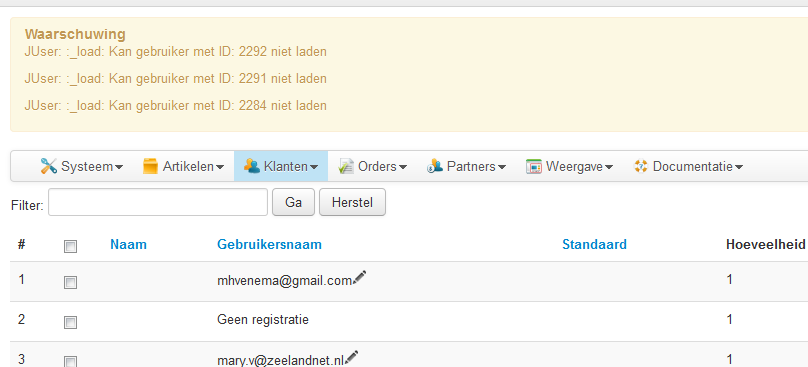This screenshot has width=808, height=367.
Task: Expand the Orders dropdown arrow
Action: point(403,167)
